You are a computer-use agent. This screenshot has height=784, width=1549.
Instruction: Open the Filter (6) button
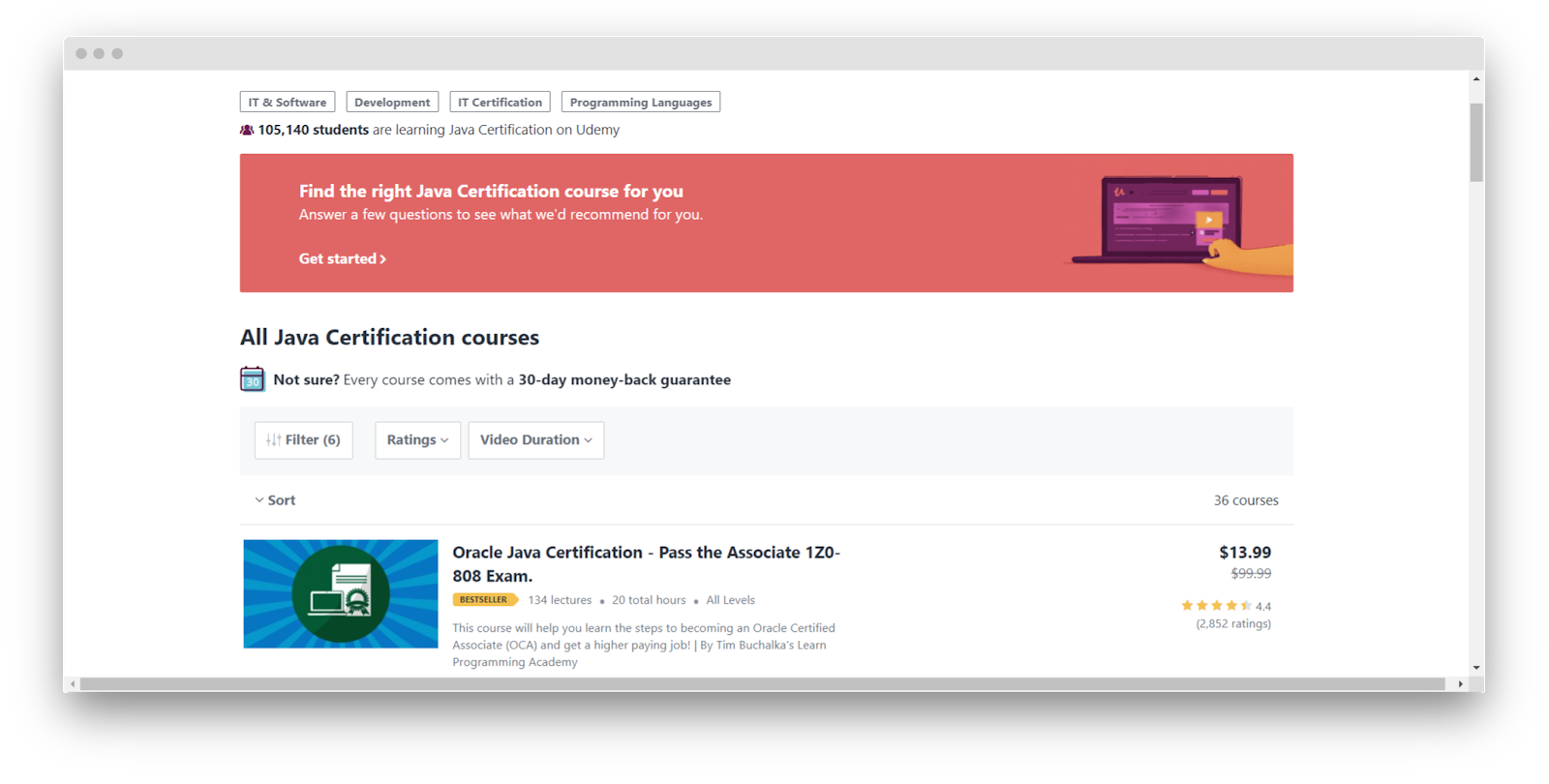tap(304, 439)
